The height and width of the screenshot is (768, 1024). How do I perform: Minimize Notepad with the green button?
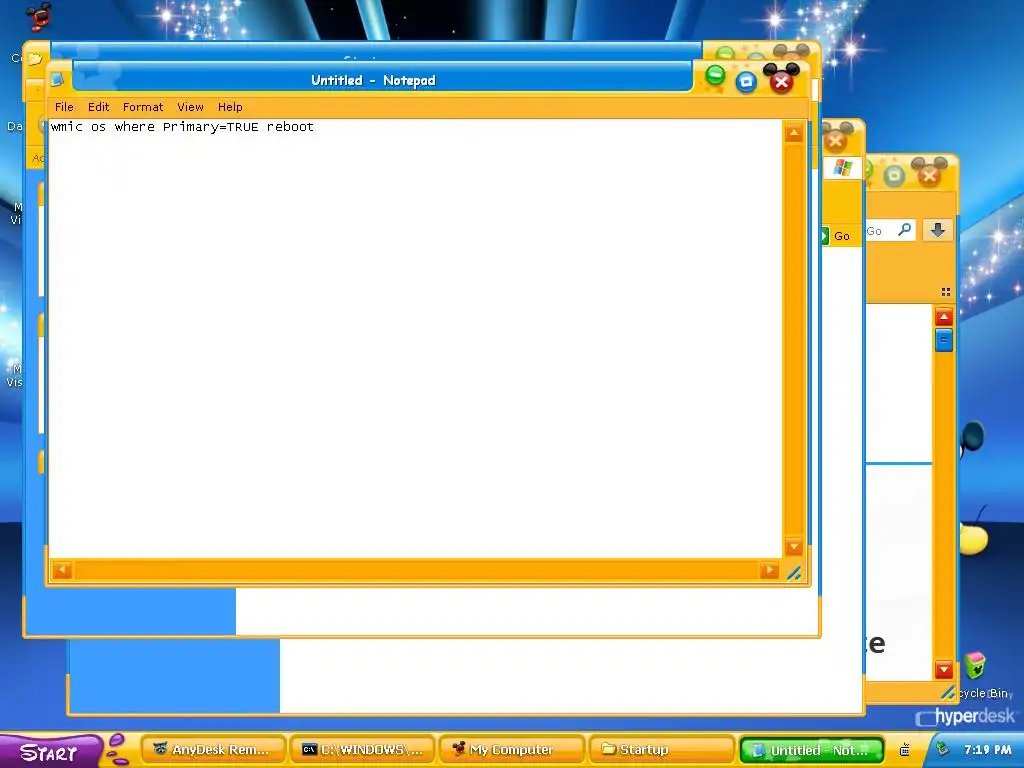(x=715, y=76)
